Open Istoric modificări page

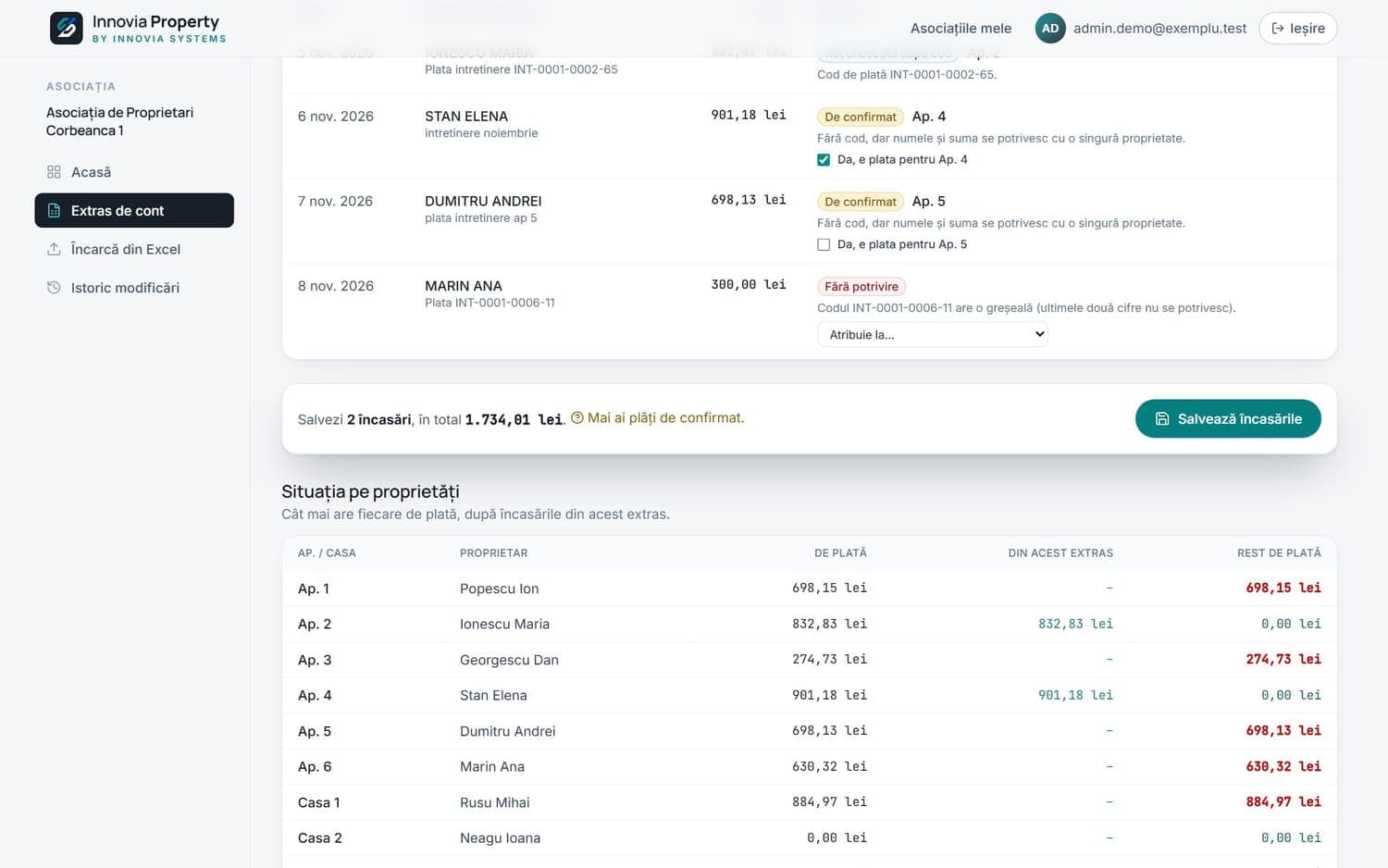point(134,288)
